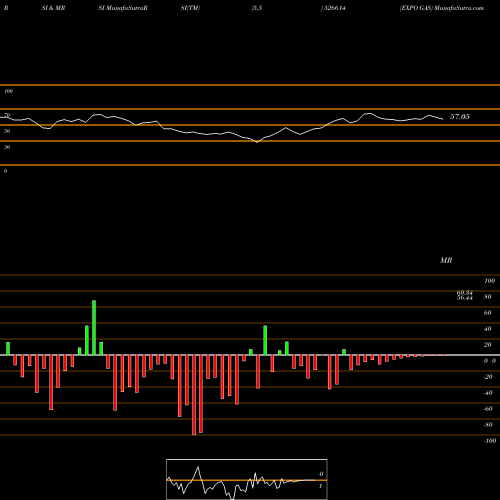500x500 pixels.
Task: Click the tallest green MR bar
Action: tap(94, 328)
